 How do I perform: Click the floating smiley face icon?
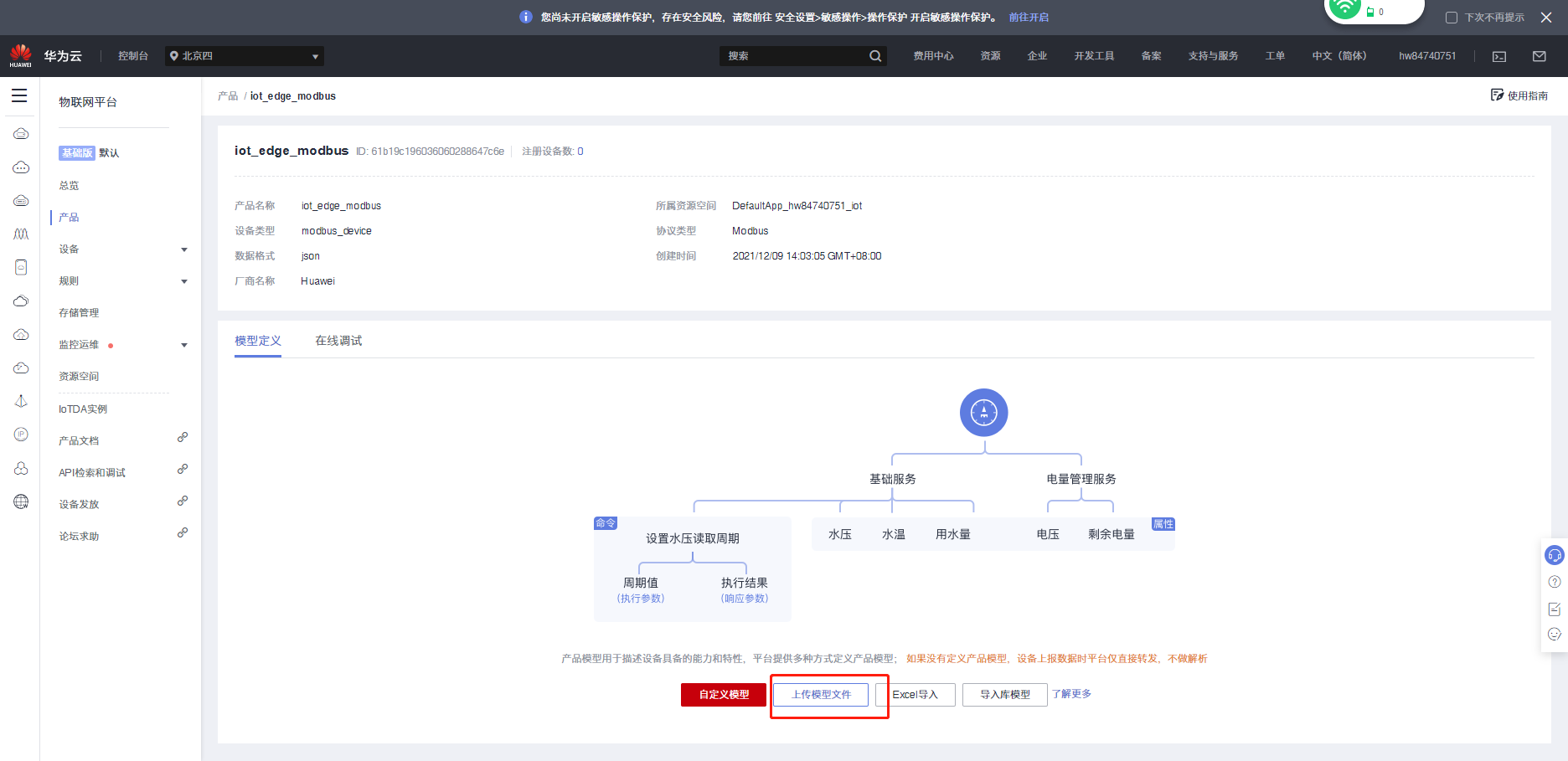point(1555,634)
